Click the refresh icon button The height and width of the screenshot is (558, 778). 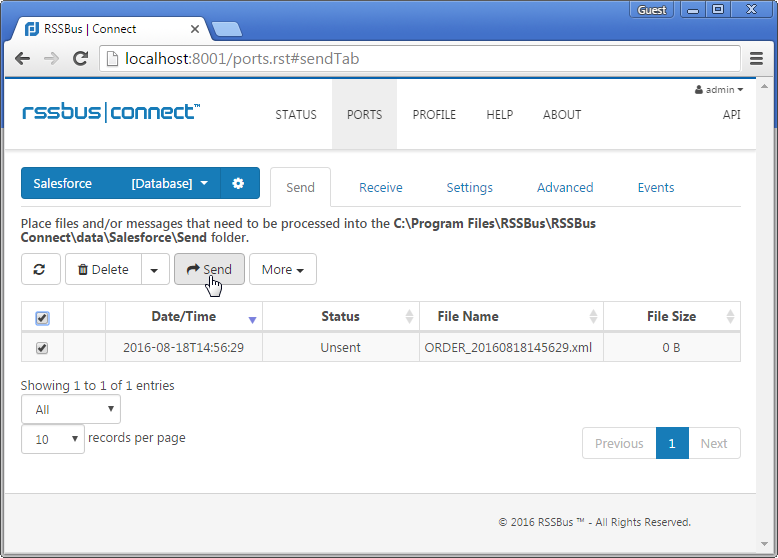tap(40, 269)
